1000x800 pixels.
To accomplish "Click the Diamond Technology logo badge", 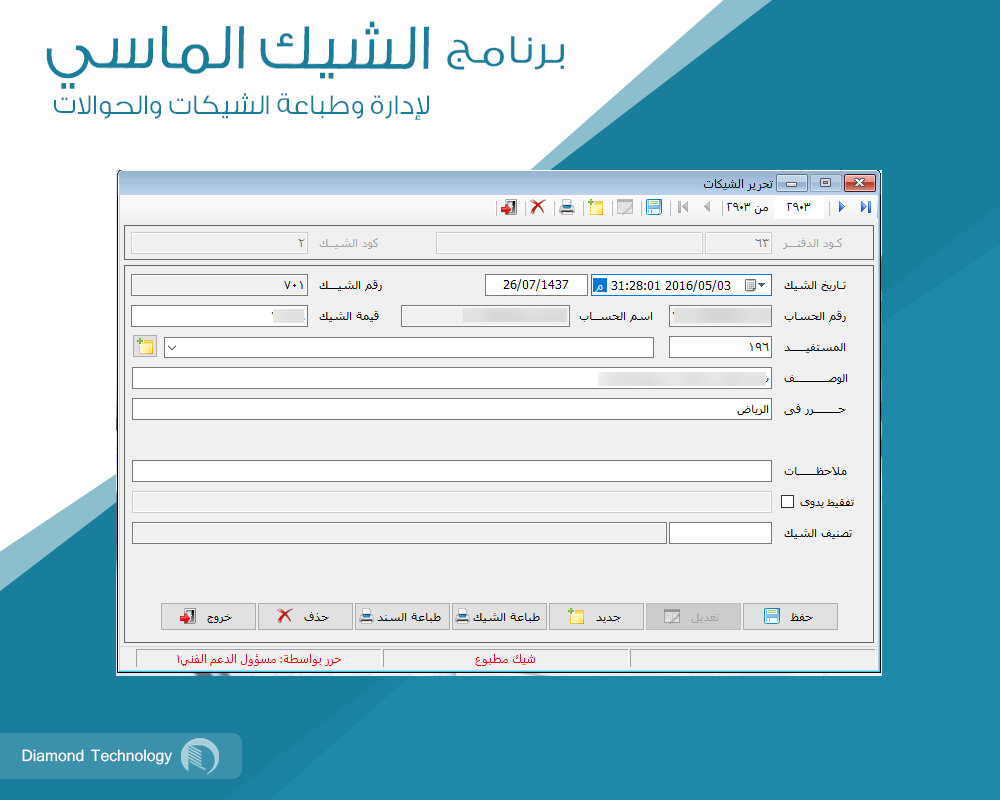I will click(x=120, y=756).
